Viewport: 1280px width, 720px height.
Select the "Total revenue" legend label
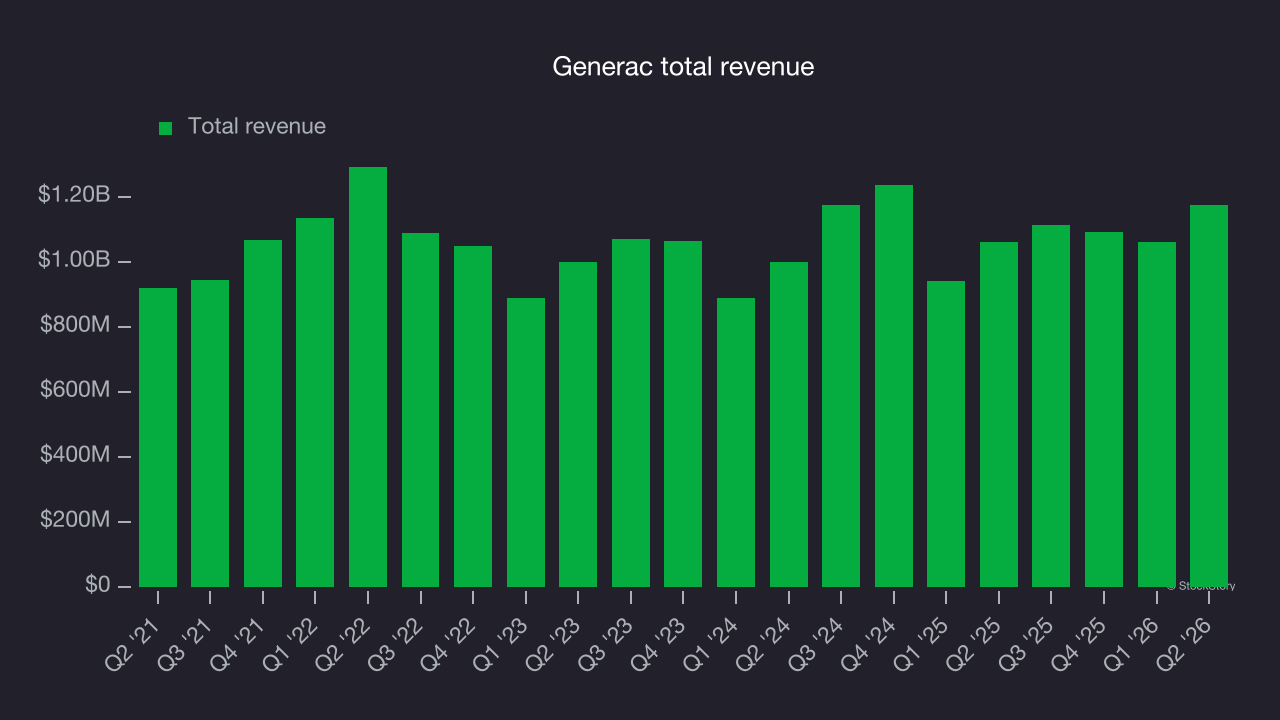point(257,127)
